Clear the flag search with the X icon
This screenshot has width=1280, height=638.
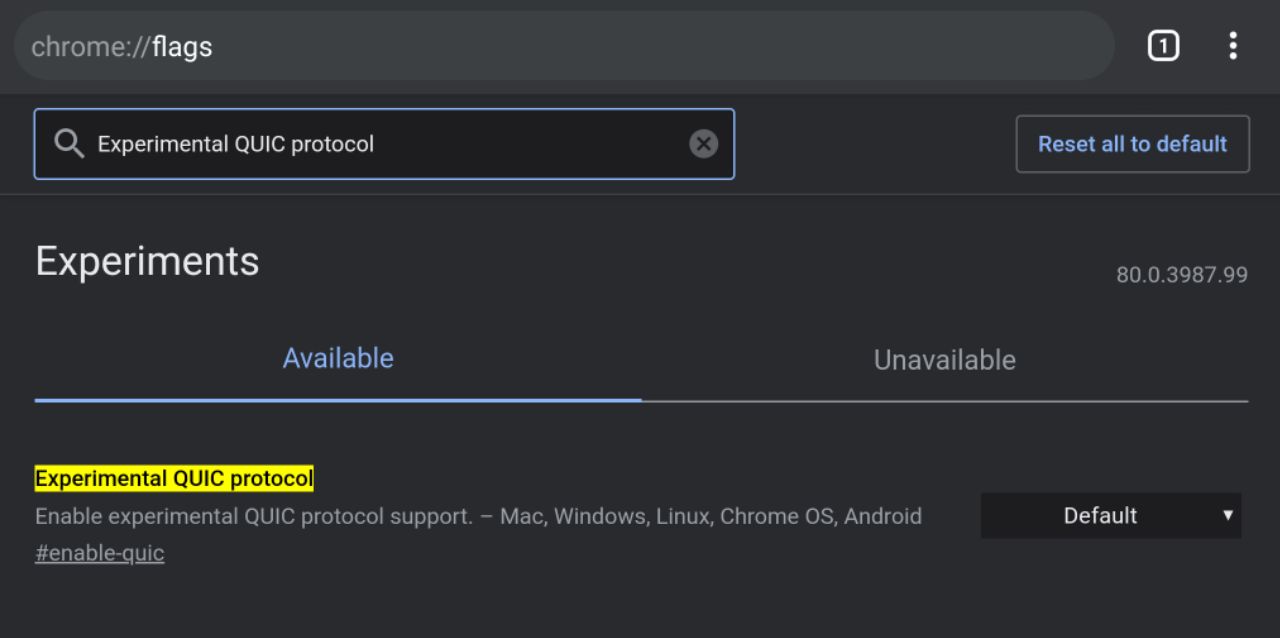pos(703,144)
